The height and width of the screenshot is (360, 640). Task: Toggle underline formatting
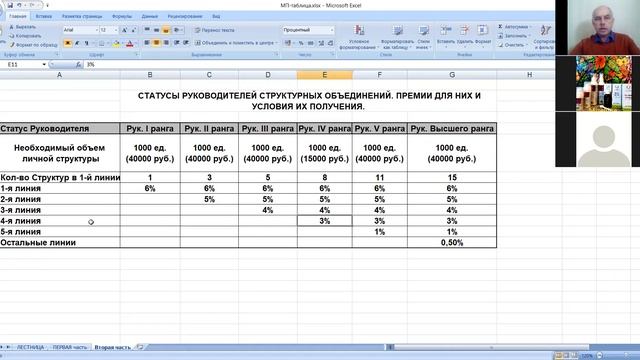click(x=87, y=43)
